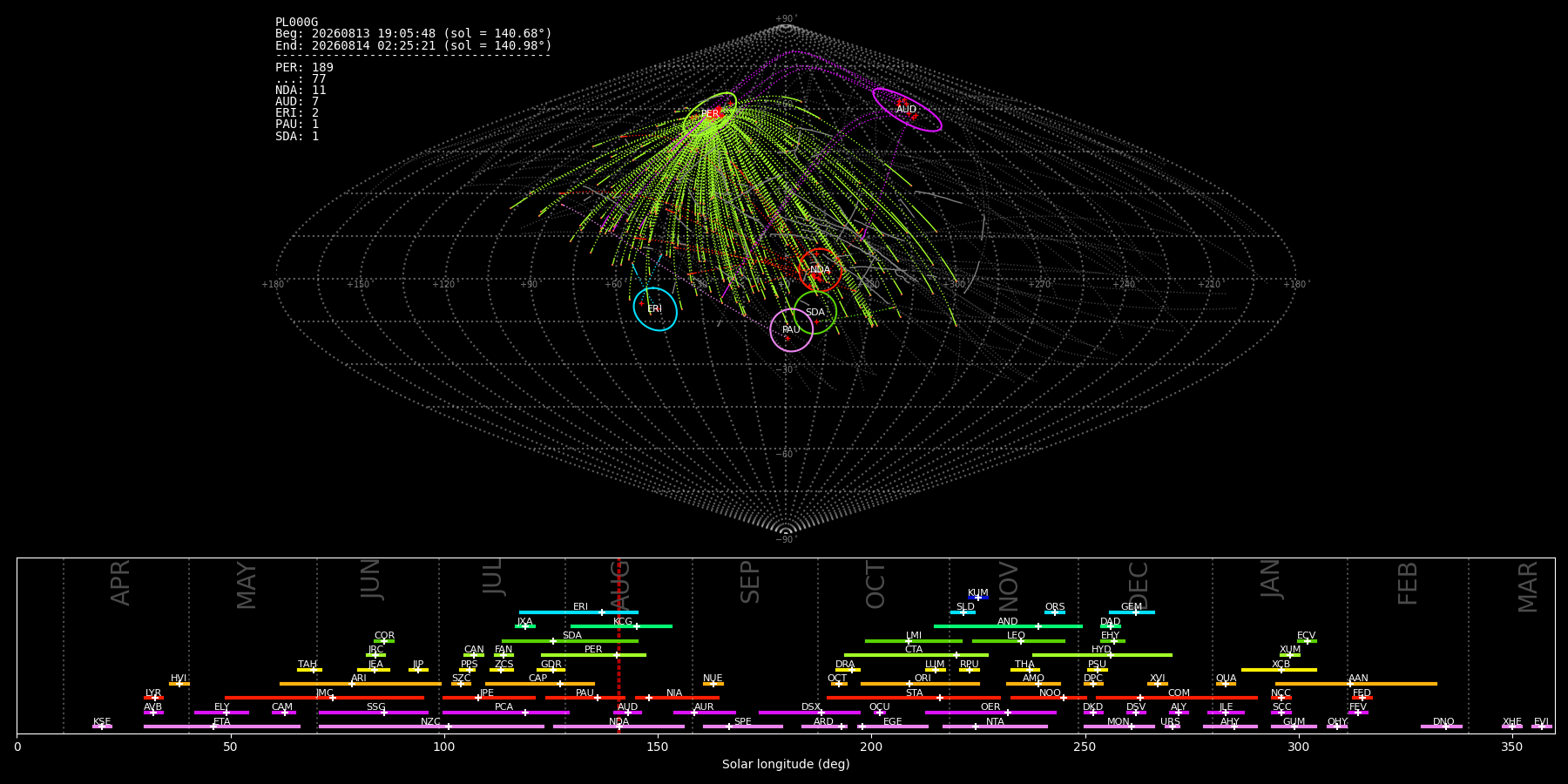The width and height of the screenshot is (1568, 784).
Task: Select the QUA shower marker
Action: pyautogui.click(x=1226, y=684)
